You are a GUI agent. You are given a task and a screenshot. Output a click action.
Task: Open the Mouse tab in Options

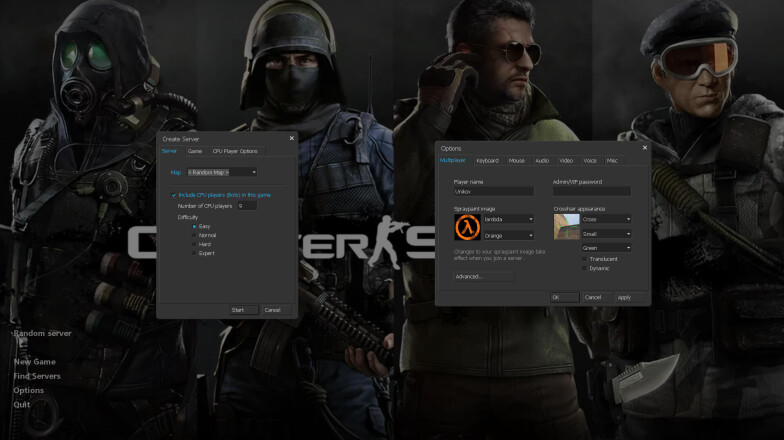pyautogui.click(x=516, y=160)
